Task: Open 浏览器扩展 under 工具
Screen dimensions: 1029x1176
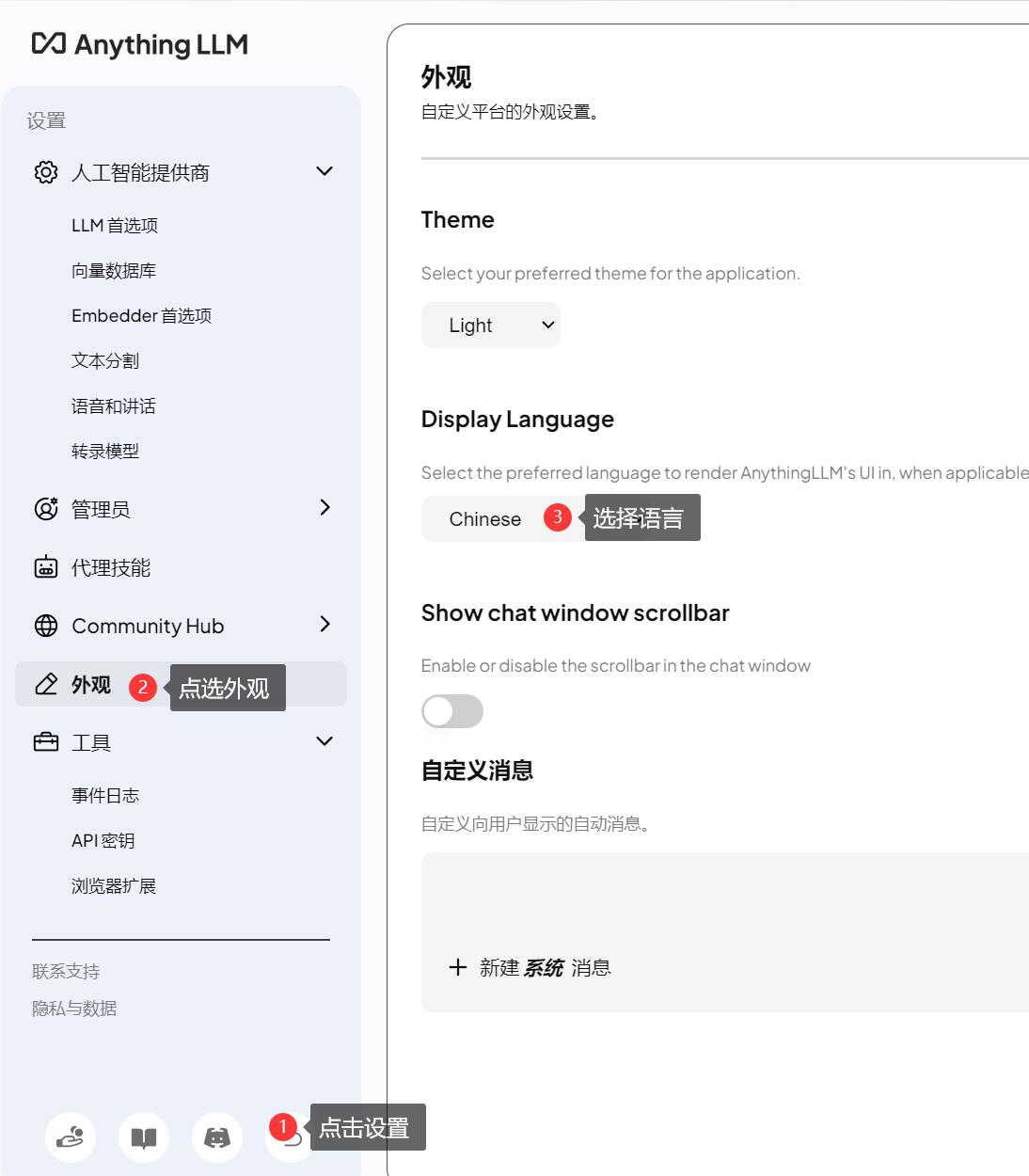Action: point(114,886)
